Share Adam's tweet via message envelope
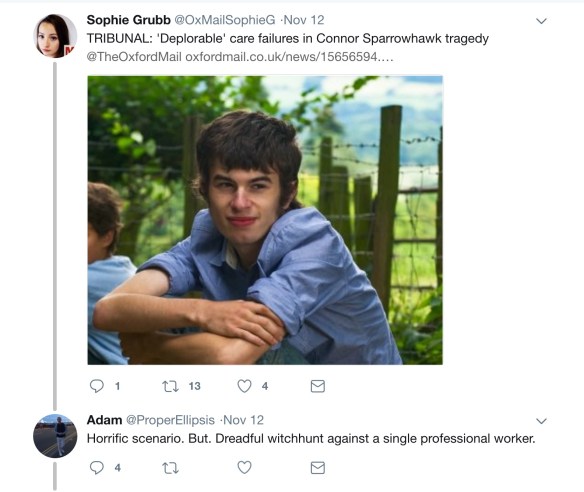584x492 pixels. tap(318, 468)
